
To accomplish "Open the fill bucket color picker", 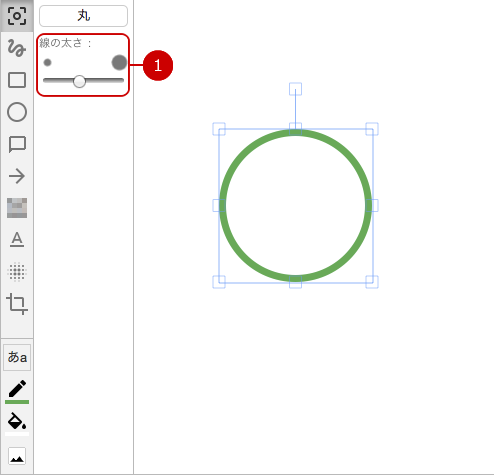I will coord(17,423).
